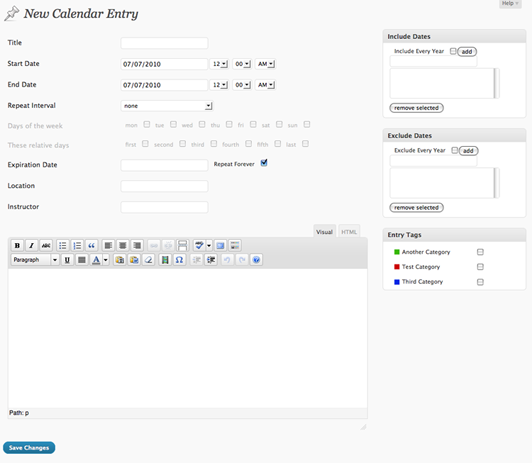Screen dimensions: 532x463
Task: Open the Repeat Interval dropdown
Action: click(167, 106)
